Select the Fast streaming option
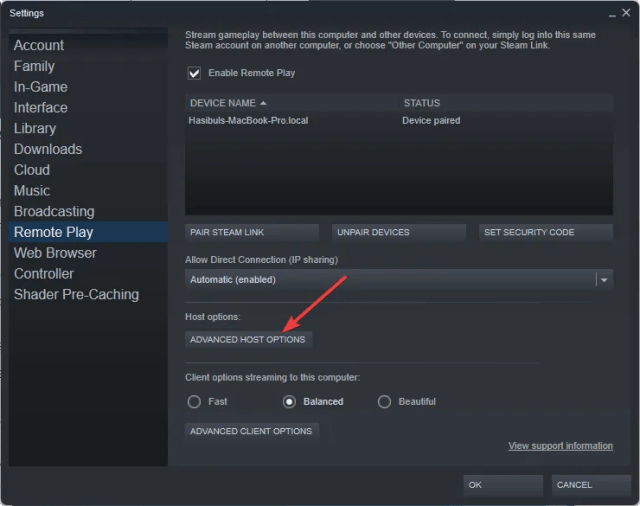Image resolution: width=640 pixels, height=506 pixels. pos(194,402)
